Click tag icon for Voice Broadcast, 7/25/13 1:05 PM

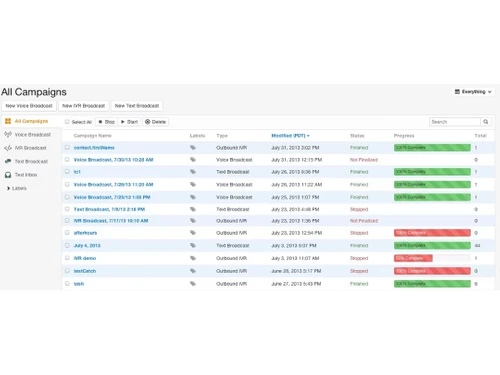point(193,197)
